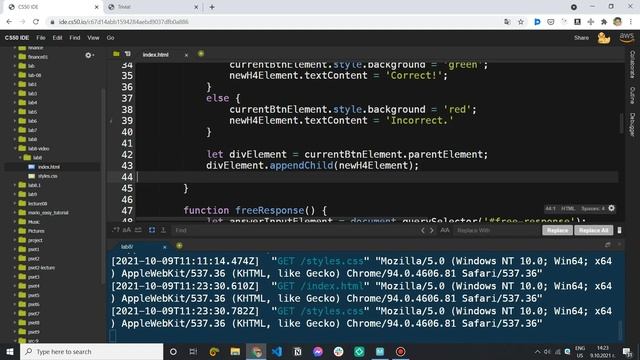The image size is (640, 360).
Task: Toggle preserve case option beside Replace With
Action: [x=444, y=230]
